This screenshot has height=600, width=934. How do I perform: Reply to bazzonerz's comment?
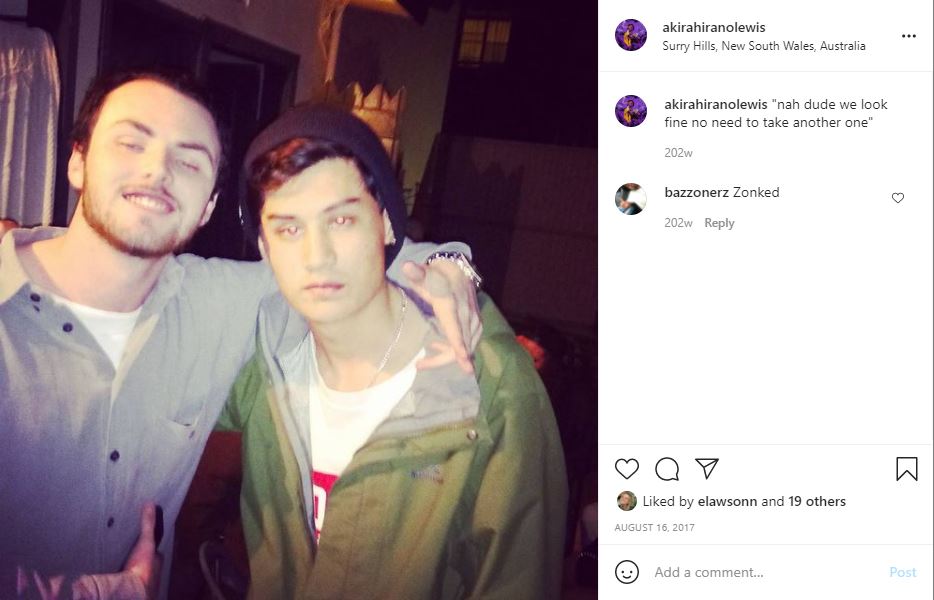coord(719,223)
